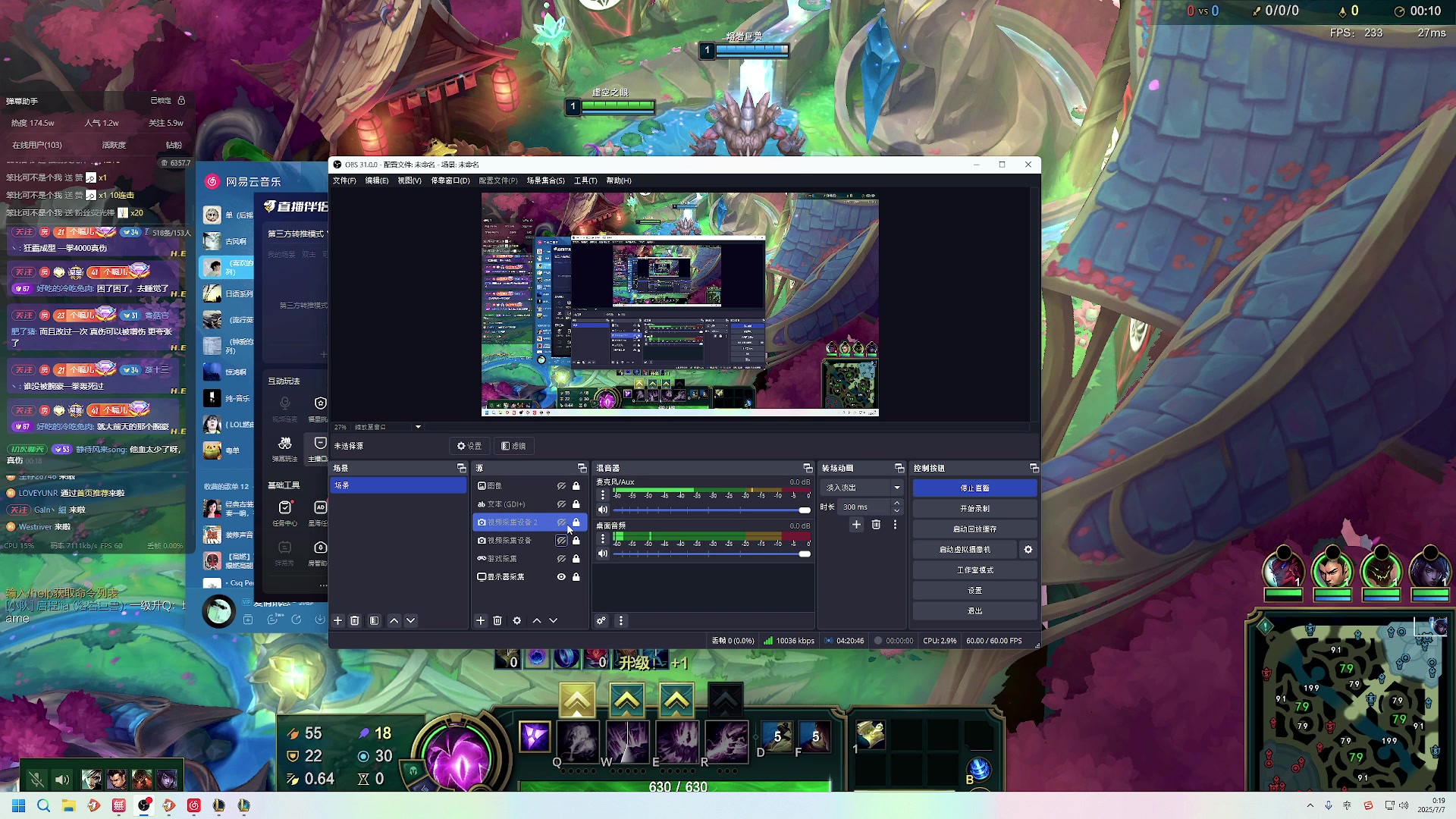Open 麦克风/Aux options three-dot menu

click(x=603, y=495)
